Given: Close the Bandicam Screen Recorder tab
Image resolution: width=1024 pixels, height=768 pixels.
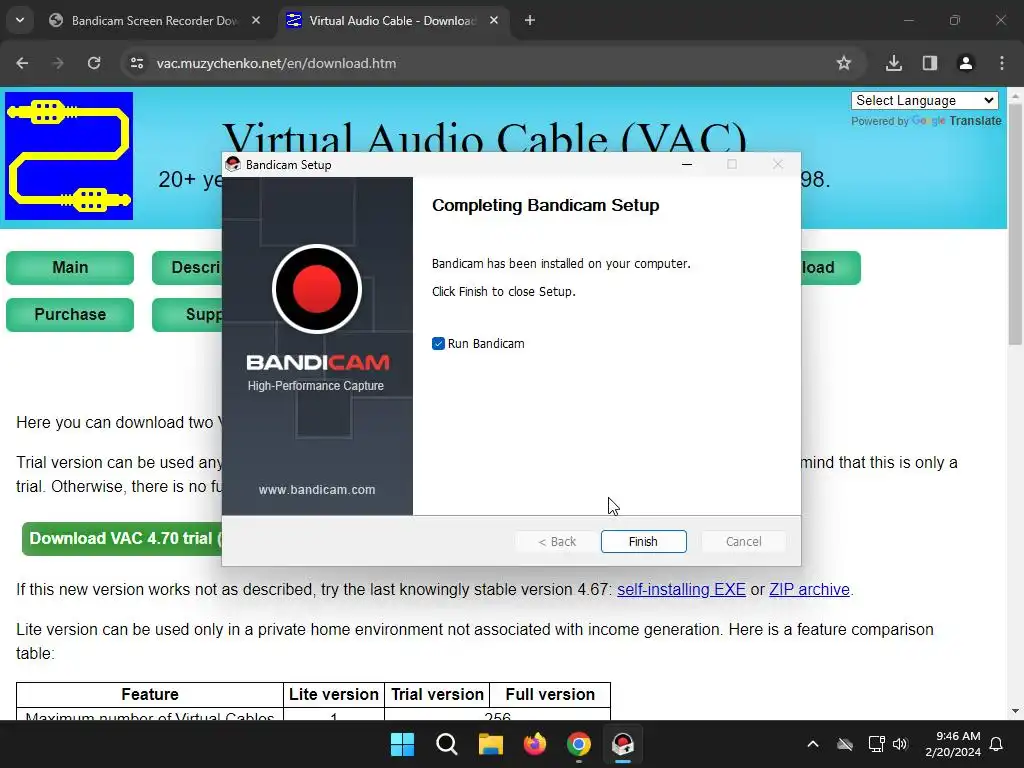Looking at the screenshot, I should (256, 21).
